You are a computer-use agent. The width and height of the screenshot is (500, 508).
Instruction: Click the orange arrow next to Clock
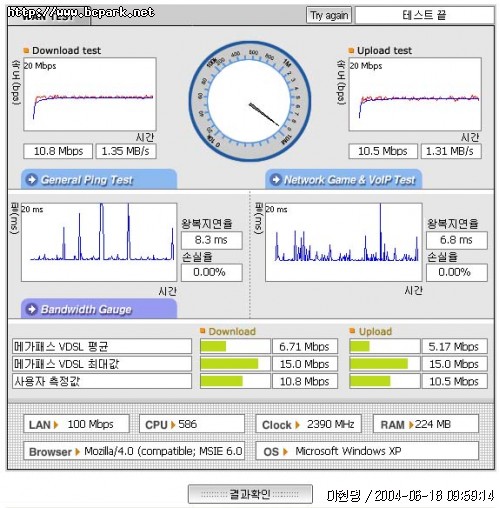coord(297,425)
